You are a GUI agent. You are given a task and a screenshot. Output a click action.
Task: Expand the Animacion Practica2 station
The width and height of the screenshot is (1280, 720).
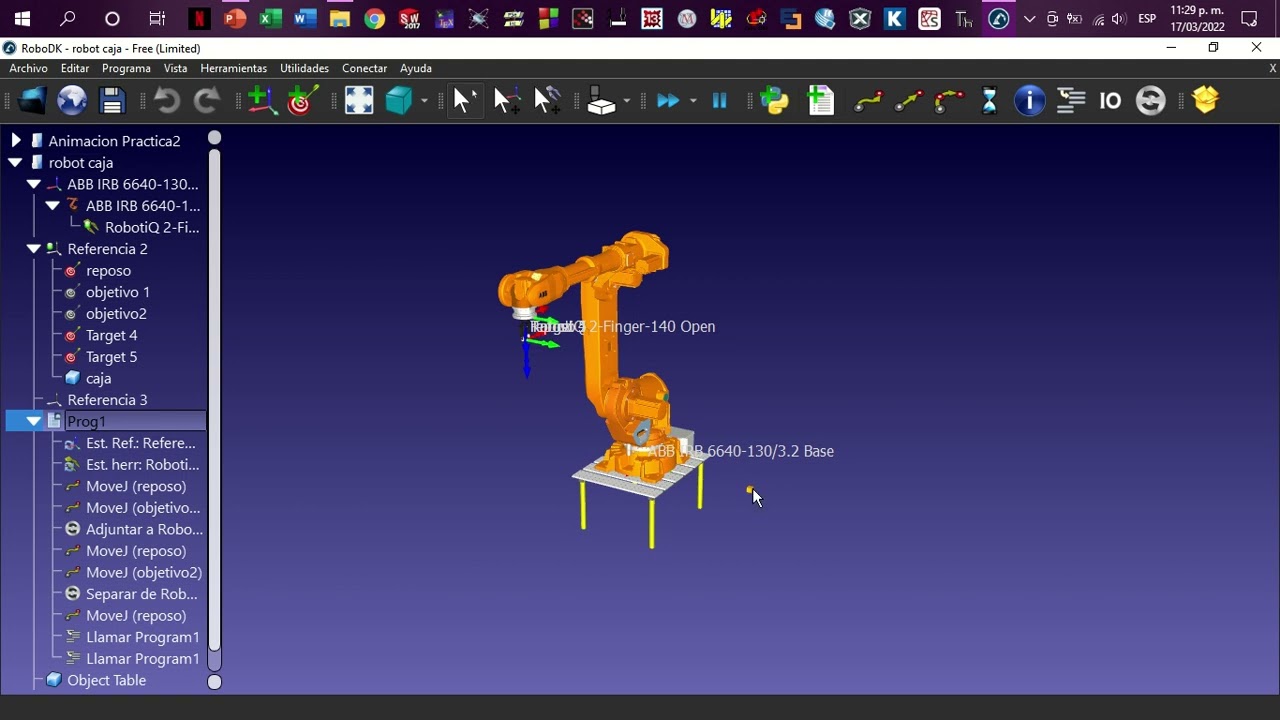15,141
